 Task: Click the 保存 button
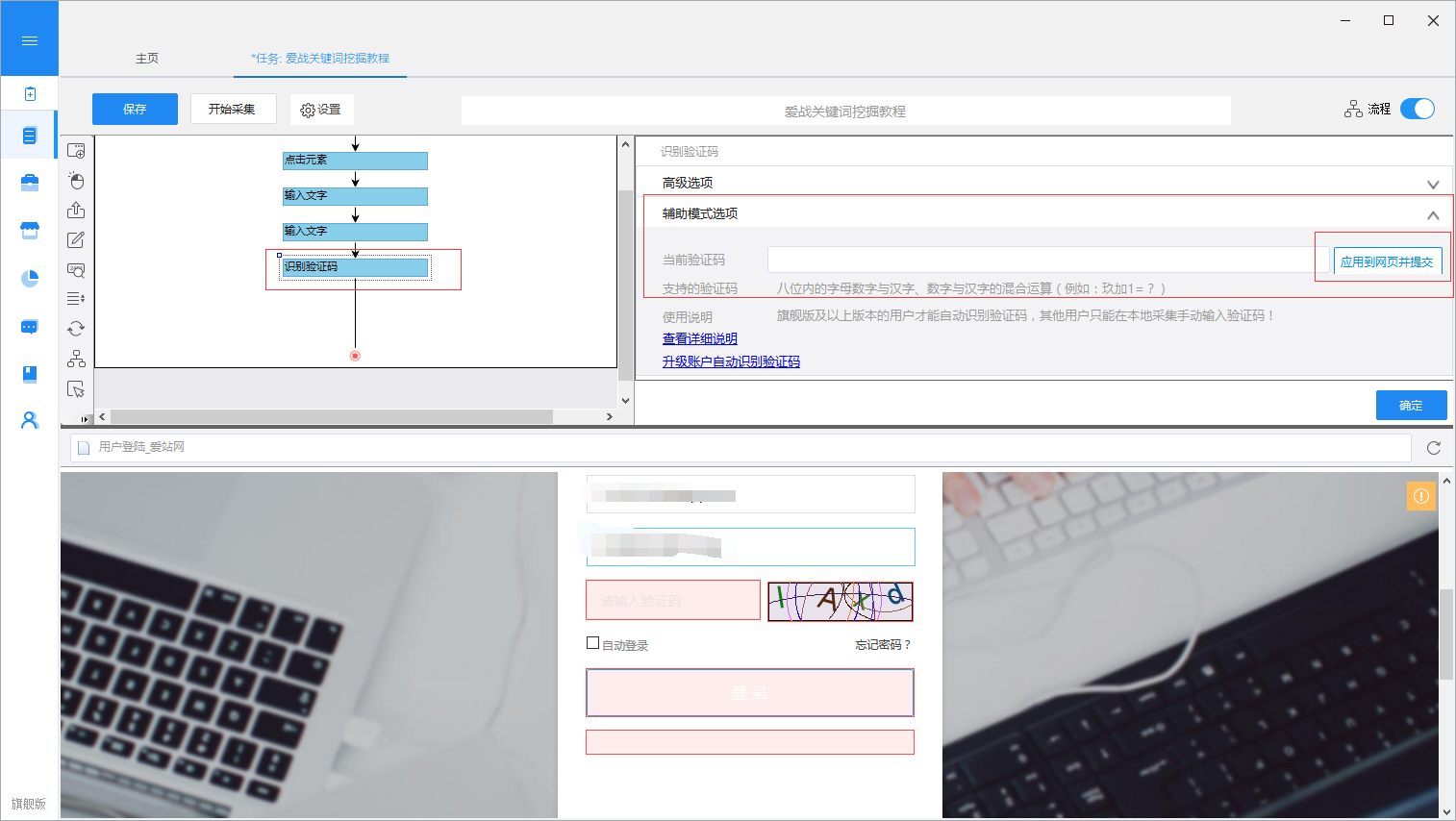tap(135, 109)
